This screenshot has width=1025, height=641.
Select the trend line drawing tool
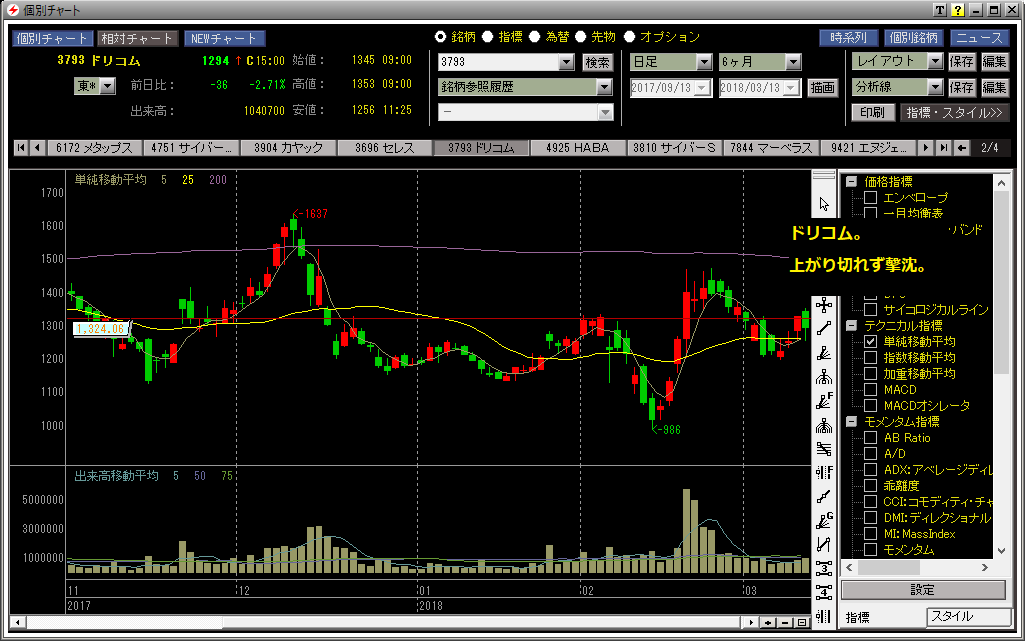824,328
